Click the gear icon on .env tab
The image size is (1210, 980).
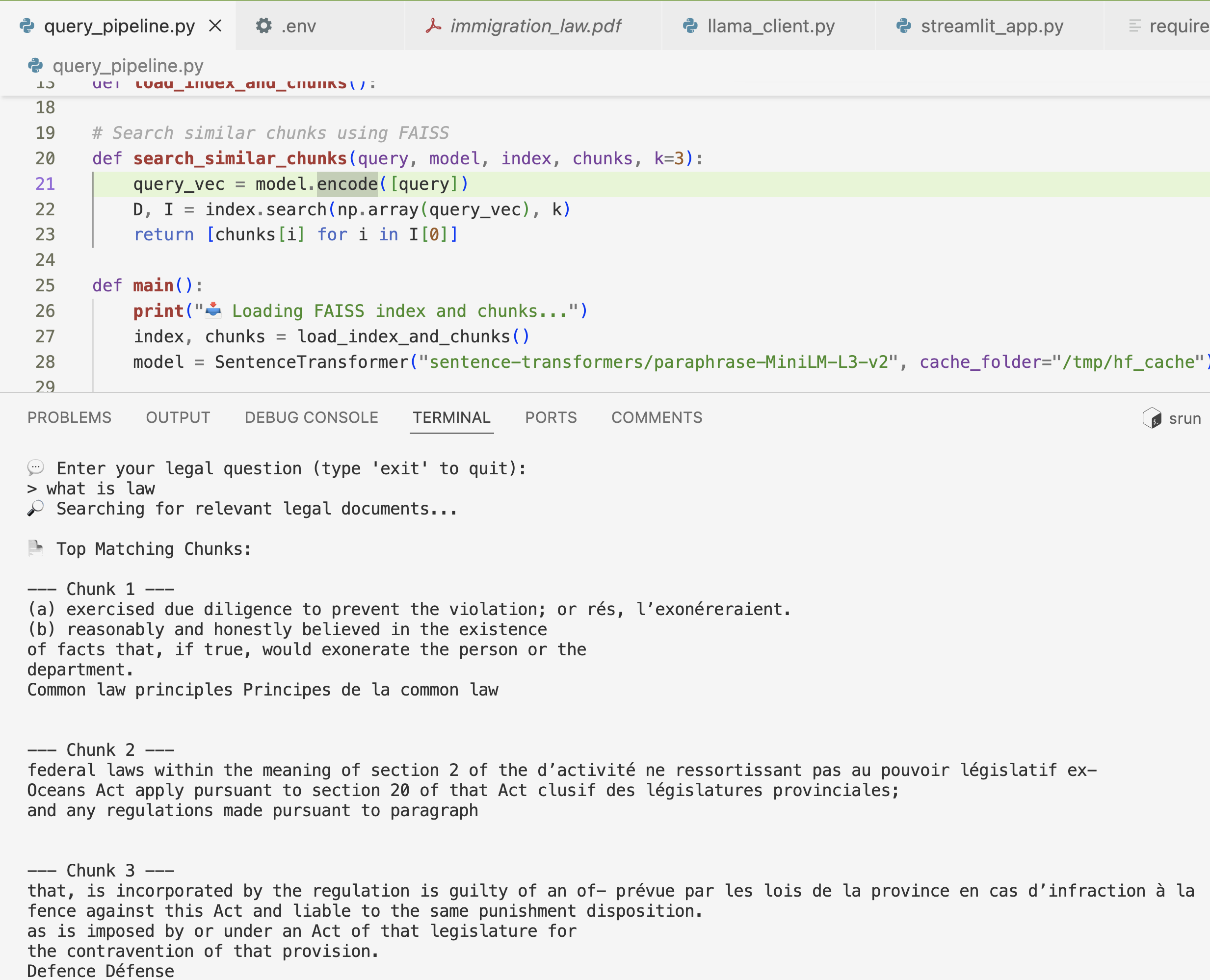[263, 26]
